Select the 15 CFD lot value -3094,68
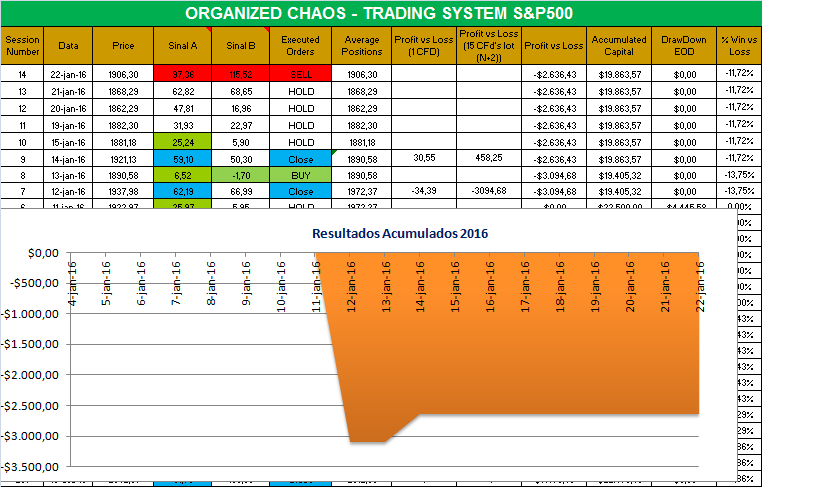Viewport: 819px width, 487px height. (489, 191)
